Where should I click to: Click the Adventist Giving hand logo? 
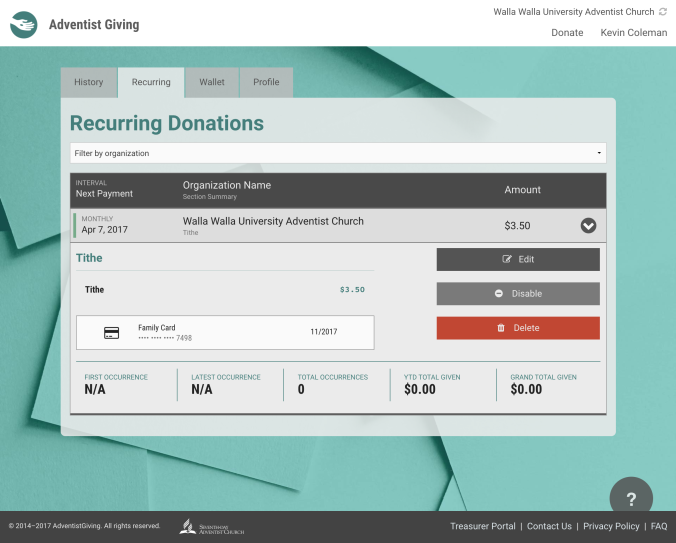[x=24, y=25]
